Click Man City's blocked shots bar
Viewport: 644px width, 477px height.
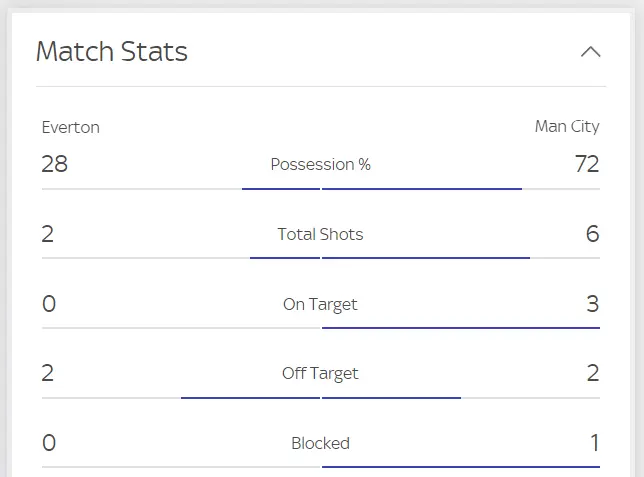[461, 466]
